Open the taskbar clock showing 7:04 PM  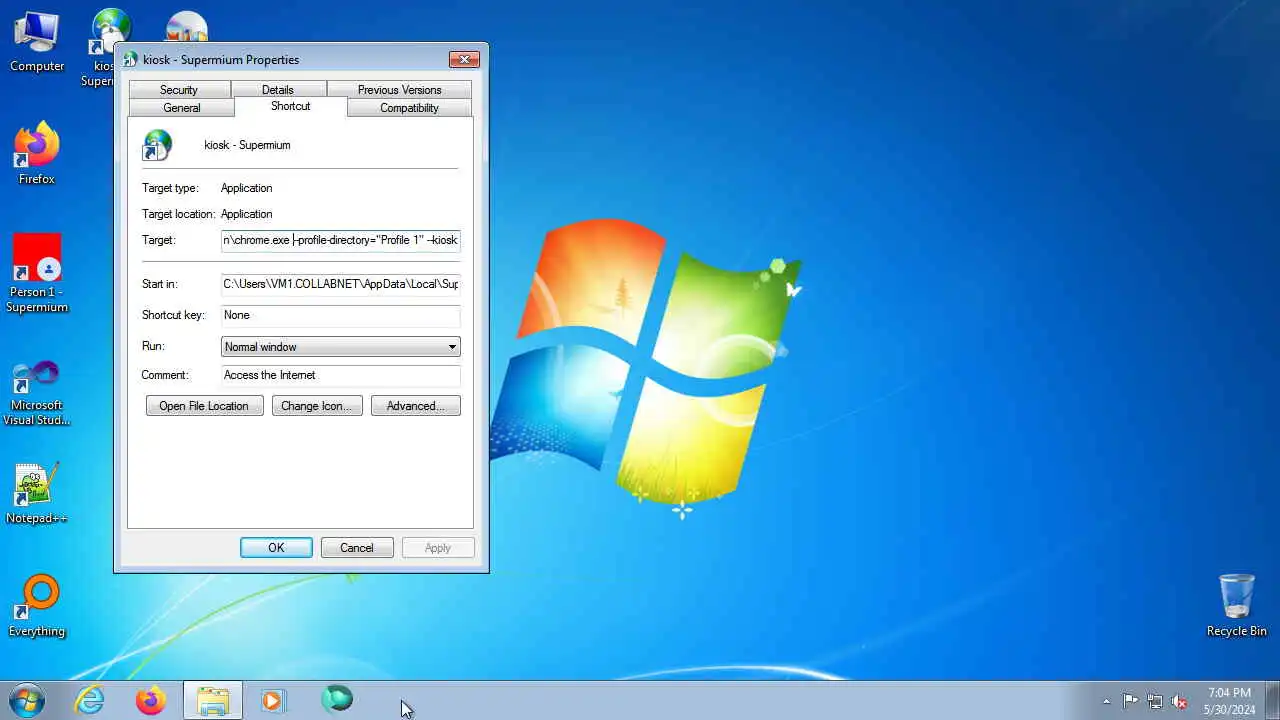click(x=1229, y=700)
